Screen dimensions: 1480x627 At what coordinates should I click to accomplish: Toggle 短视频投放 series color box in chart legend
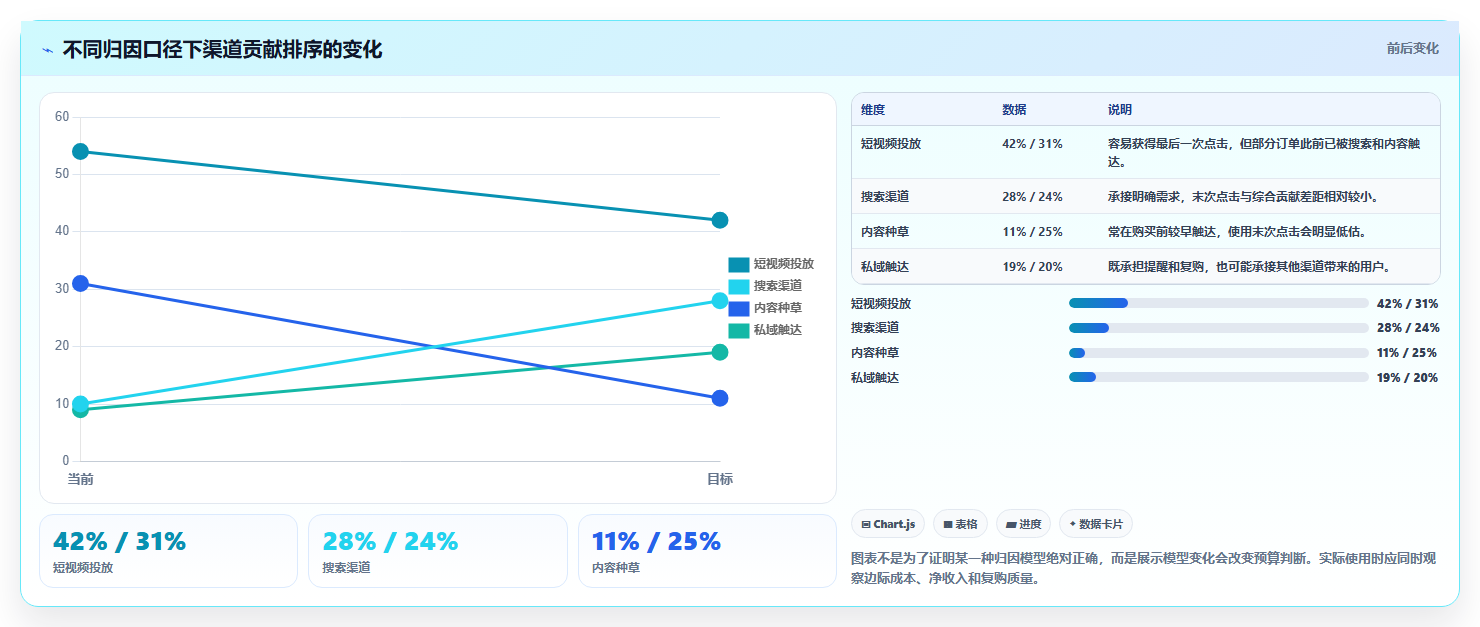point(739,265)
